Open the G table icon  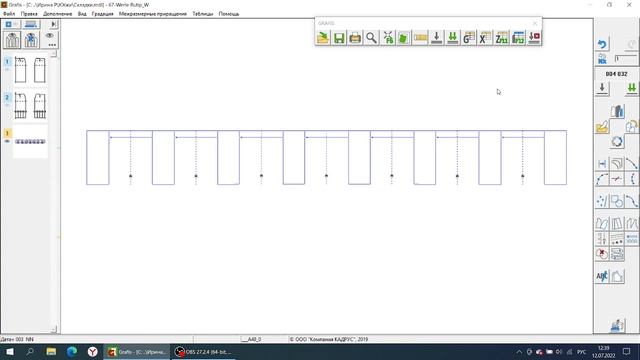pyautogui.click(x=469, y=38)
